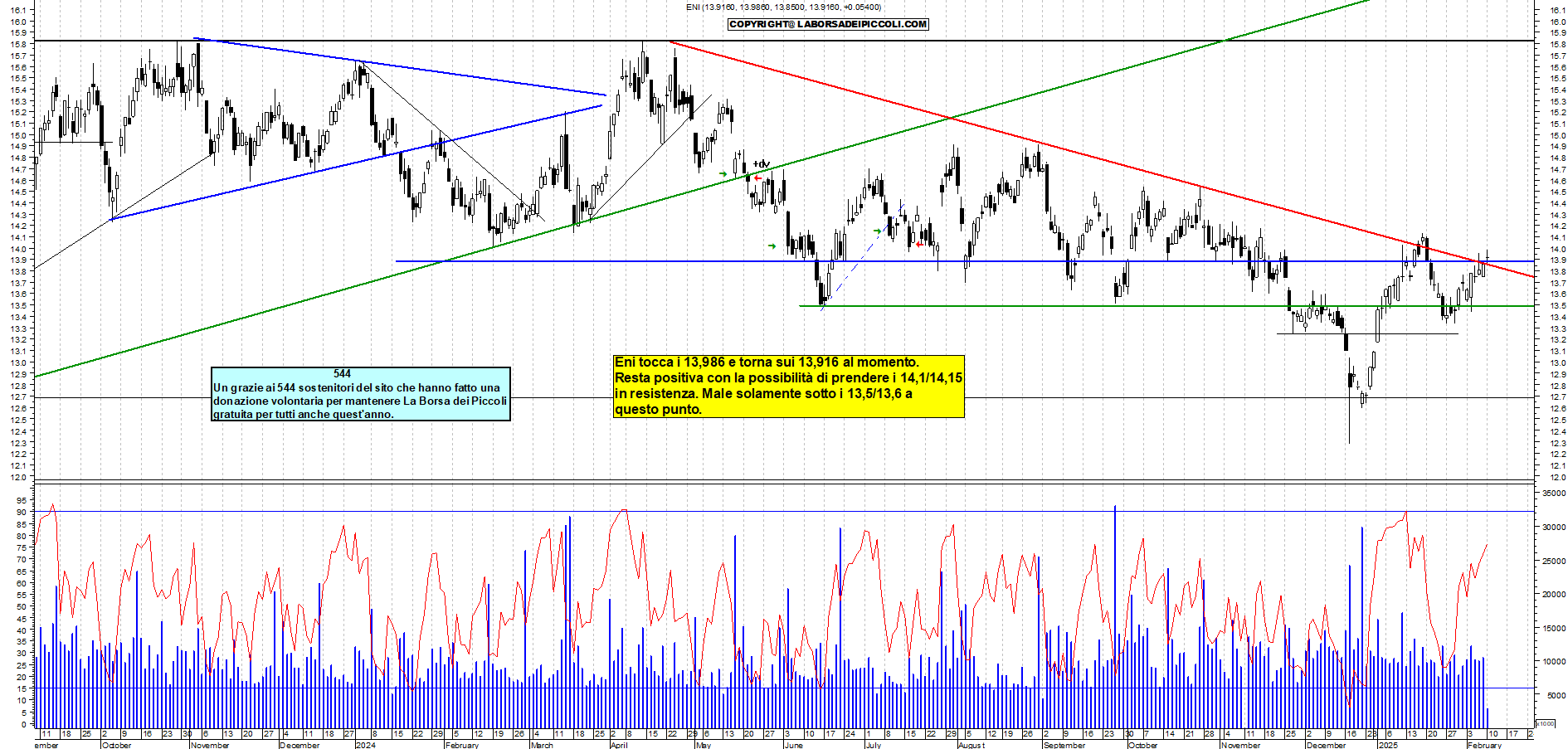Click the 13.9 label on the right price axis
This screenshot has height=749, width=1568.
[1557, 260]
